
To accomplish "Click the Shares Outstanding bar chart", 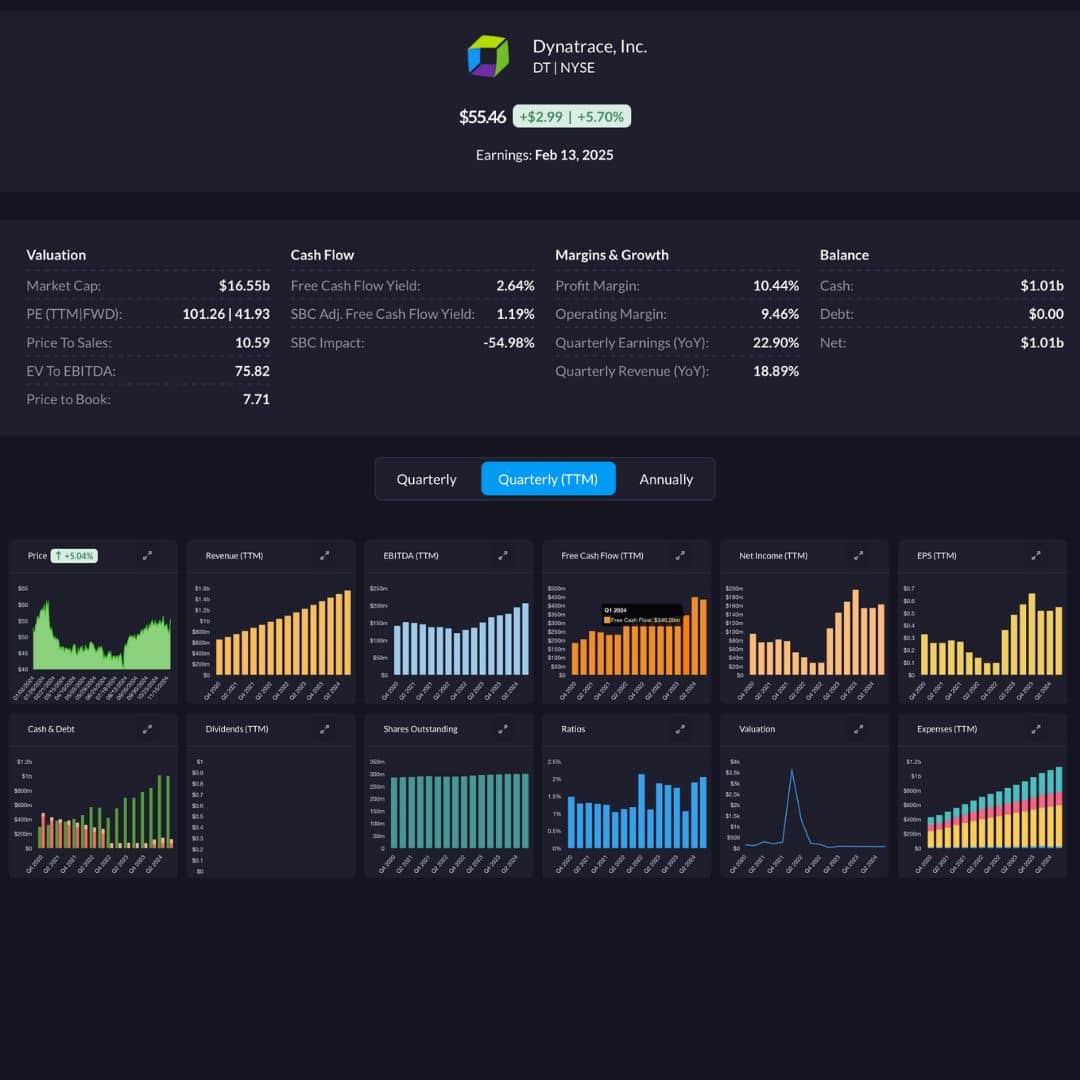I will [459, 811].
